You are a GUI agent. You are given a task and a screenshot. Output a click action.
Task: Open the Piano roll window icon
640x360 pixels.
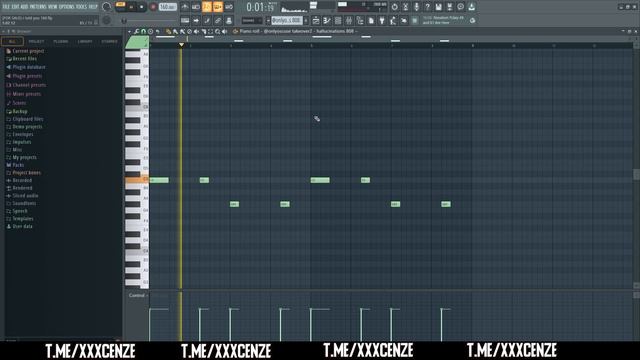327,20
